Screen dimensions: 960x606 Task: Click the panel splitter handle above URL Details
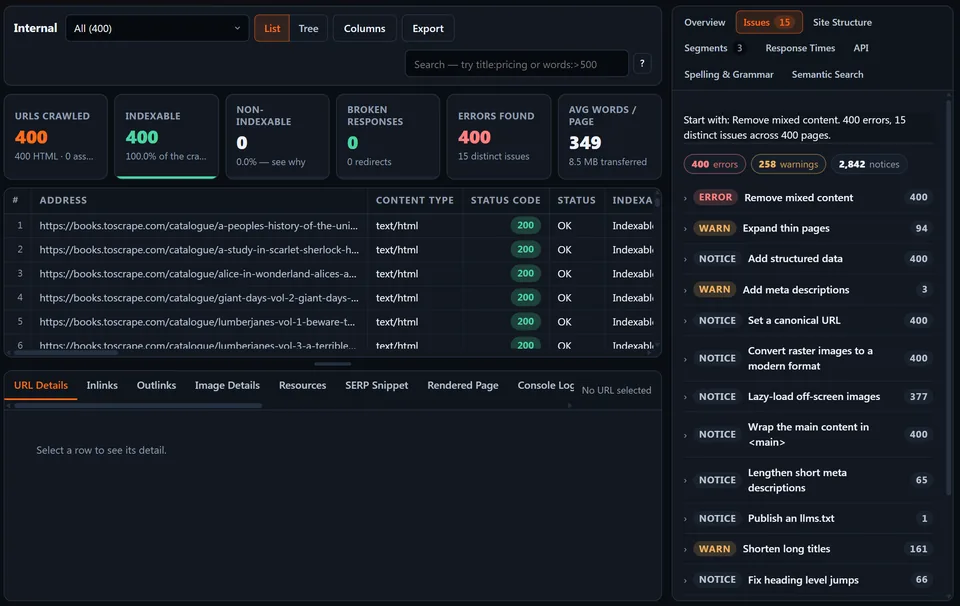click(x=332, y=364)
